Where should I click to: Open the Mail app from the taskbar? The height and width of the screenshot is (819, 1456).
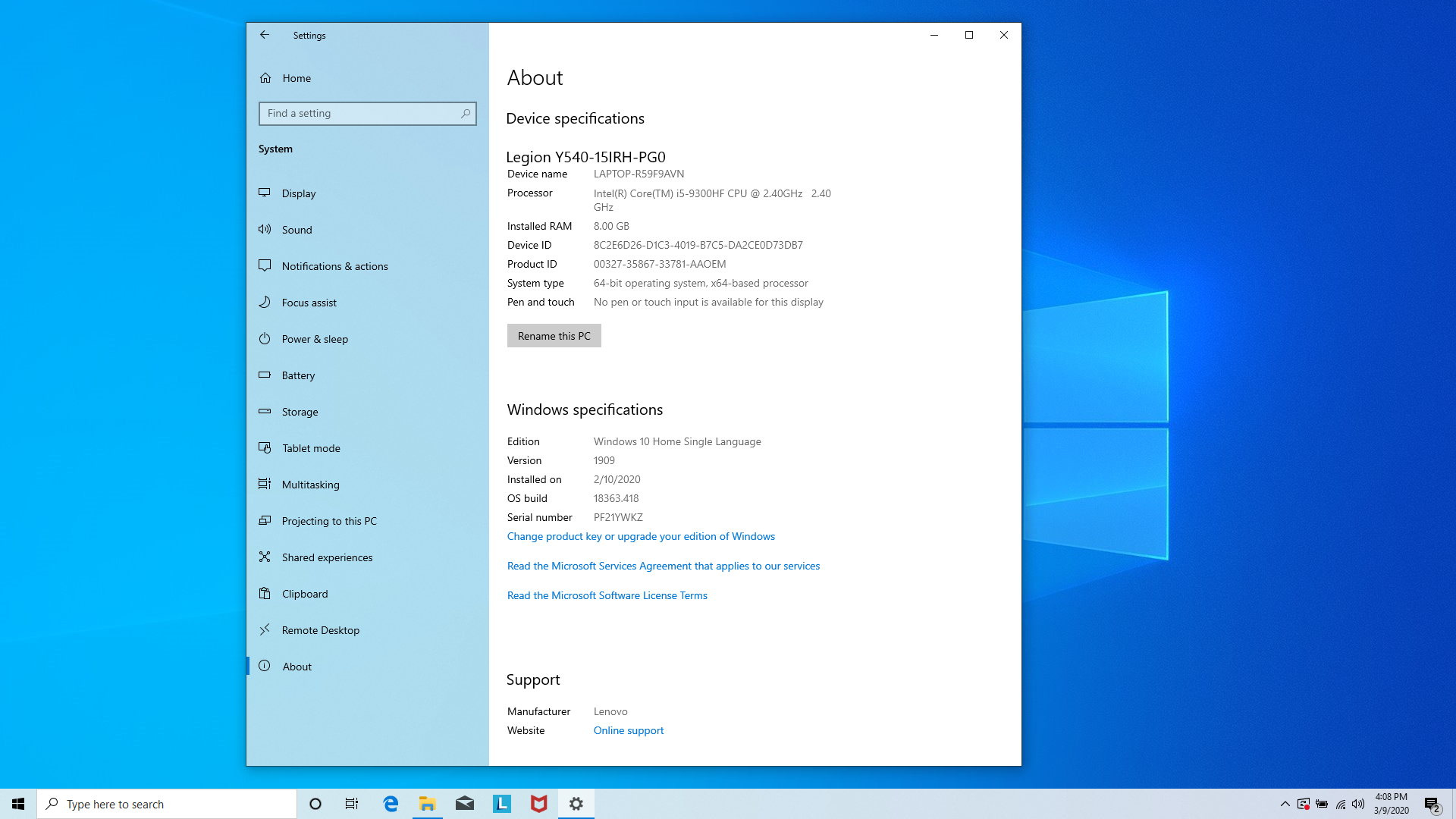click(465, 804)
